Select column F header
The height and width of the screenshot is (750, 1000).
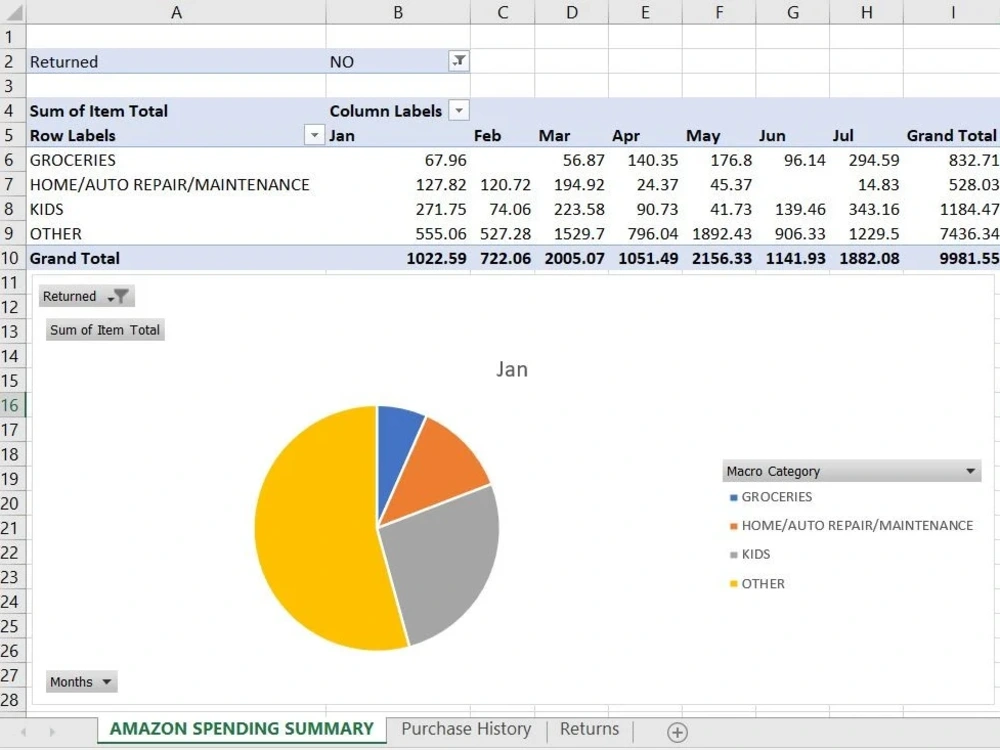[719, 12]
